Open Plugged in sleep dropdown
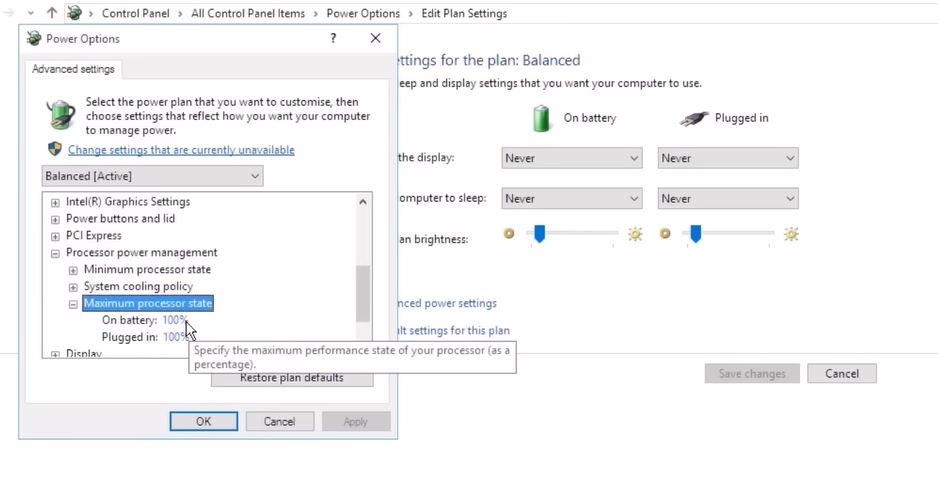Viewport: 938px width, 487px height. pyautogui.click(x=728, y=199)
